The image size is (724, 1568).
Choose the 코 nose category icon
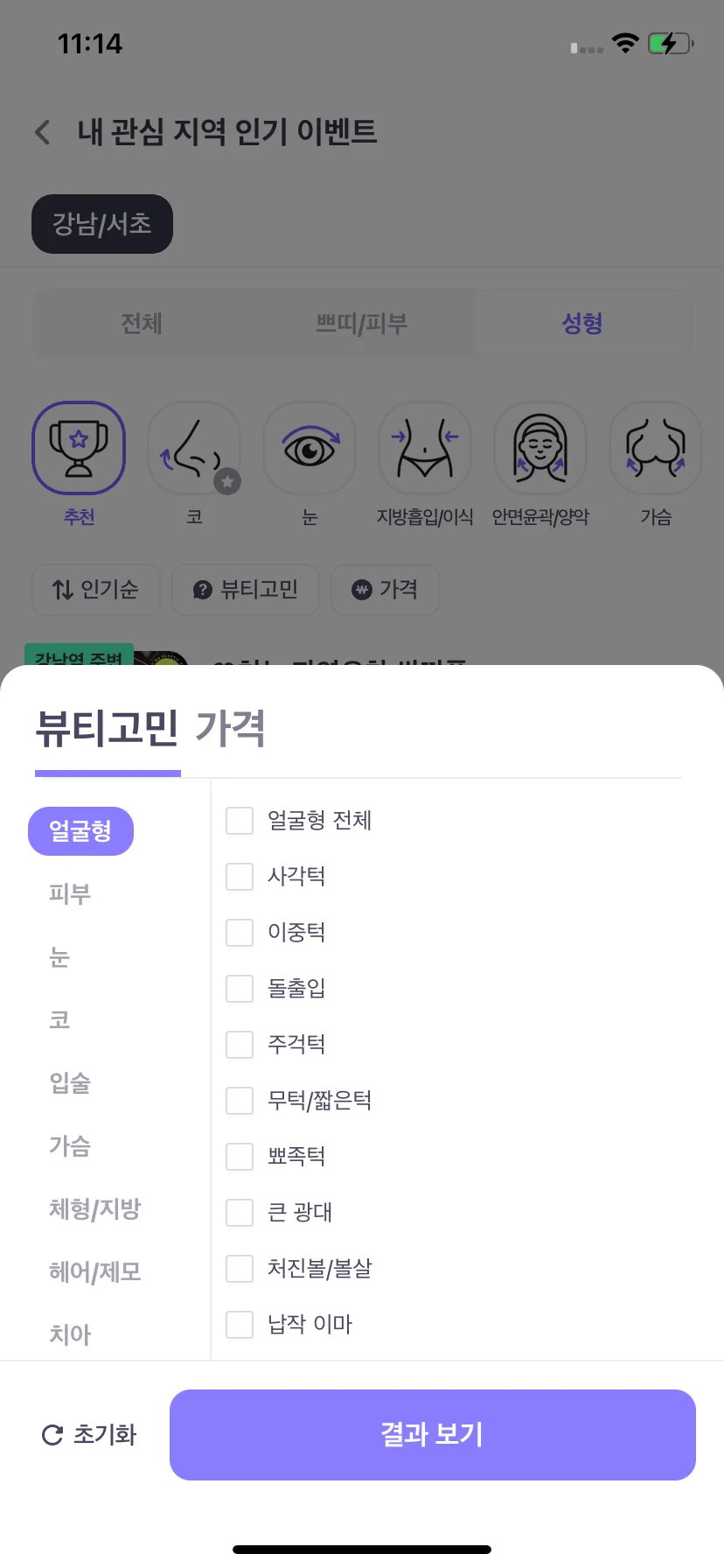[194, 448]
